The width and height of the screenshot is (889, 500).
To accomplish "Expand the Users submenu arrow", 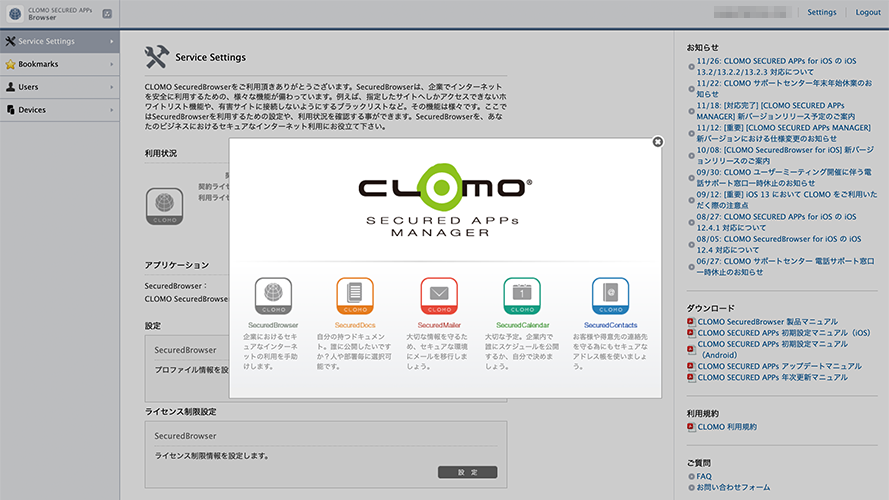I will [112, 87].
